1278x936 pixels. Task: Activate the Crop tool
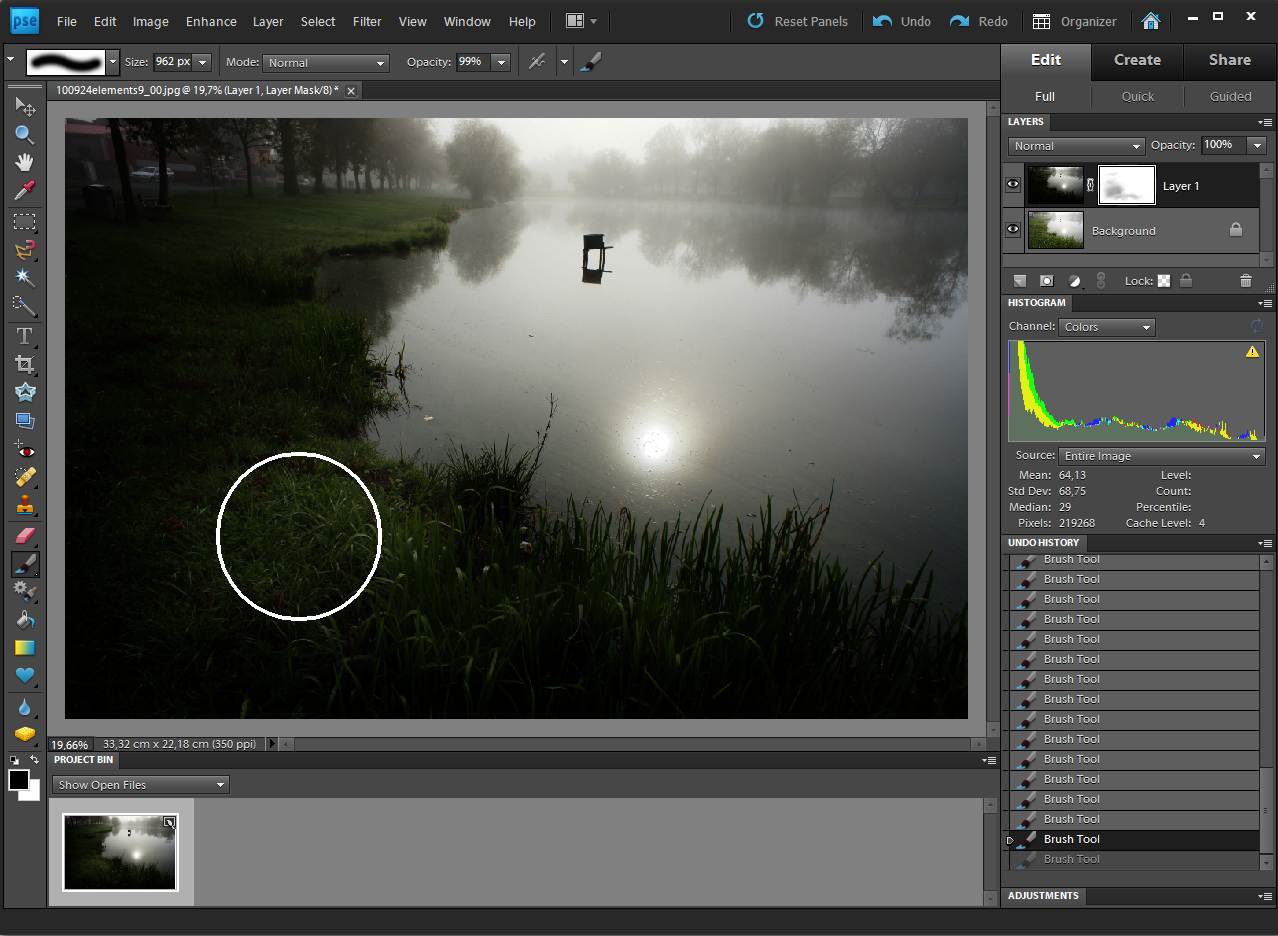pyautogui.click(x=24, y=364)
